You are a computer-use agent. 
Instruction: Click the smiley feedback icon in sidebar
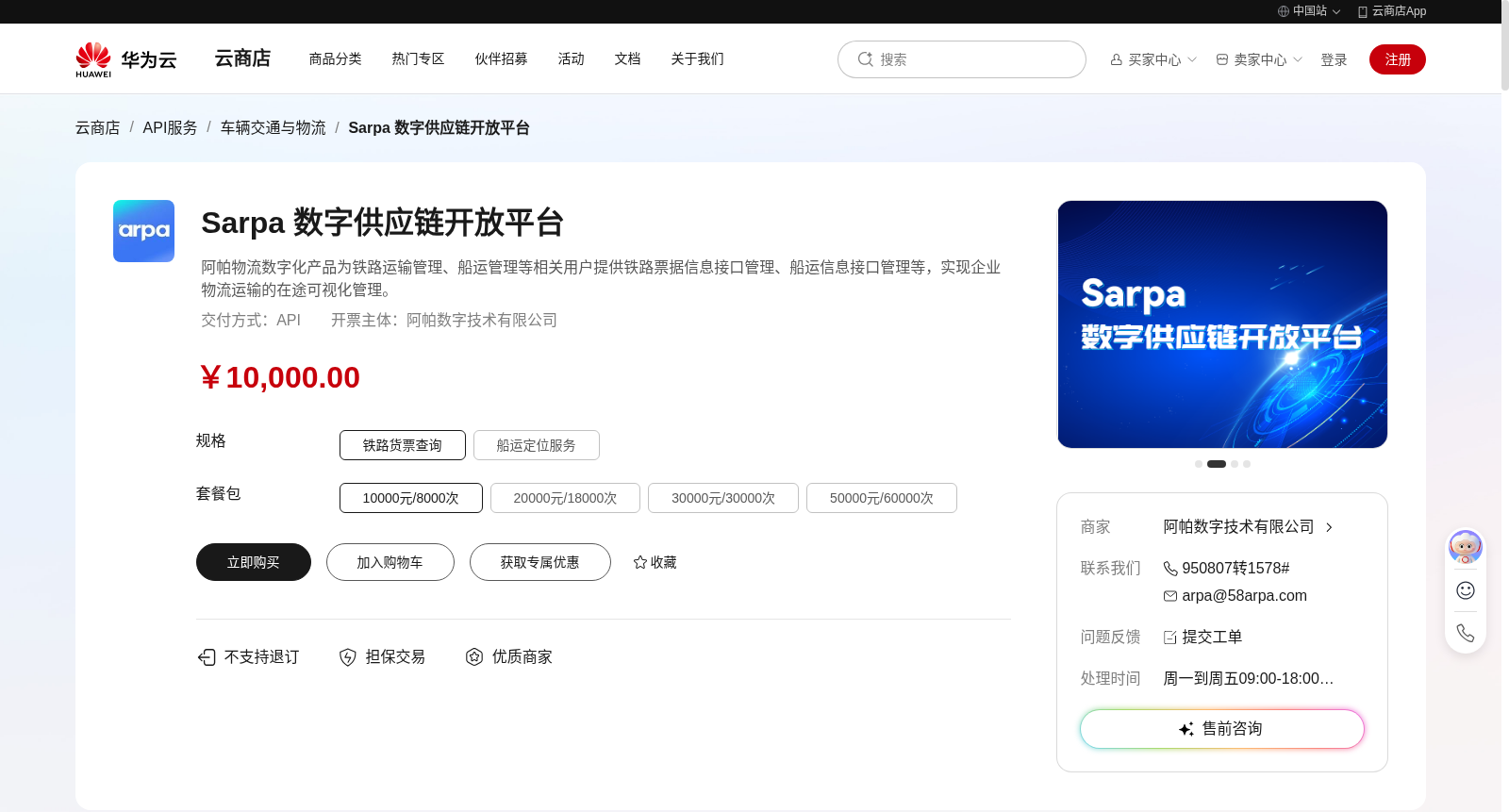click(x=1466, y=590)
